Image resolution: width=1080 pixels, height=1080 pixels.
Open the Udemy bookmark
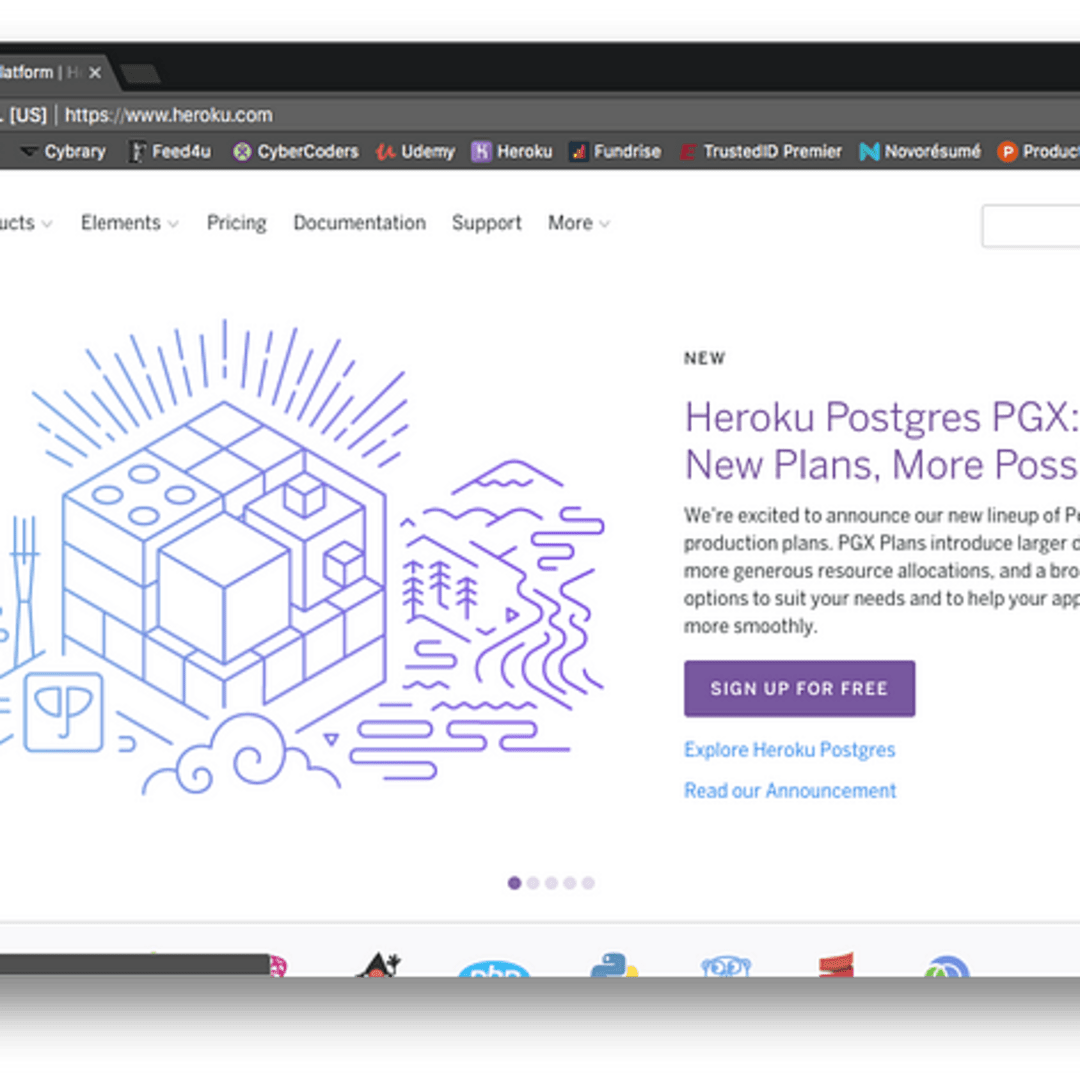(x=415, y=152)
